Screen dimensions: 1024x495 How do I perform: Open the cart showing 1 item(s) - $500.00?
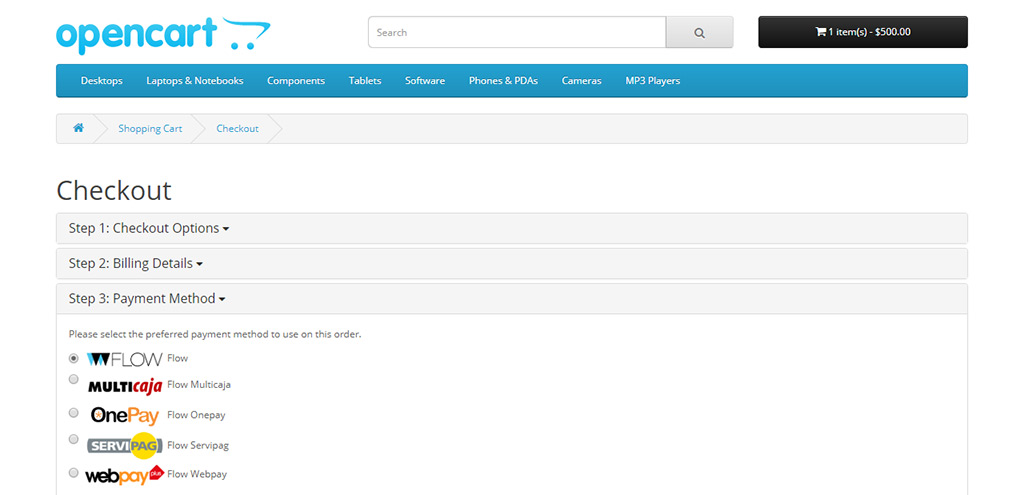(863, 32)
